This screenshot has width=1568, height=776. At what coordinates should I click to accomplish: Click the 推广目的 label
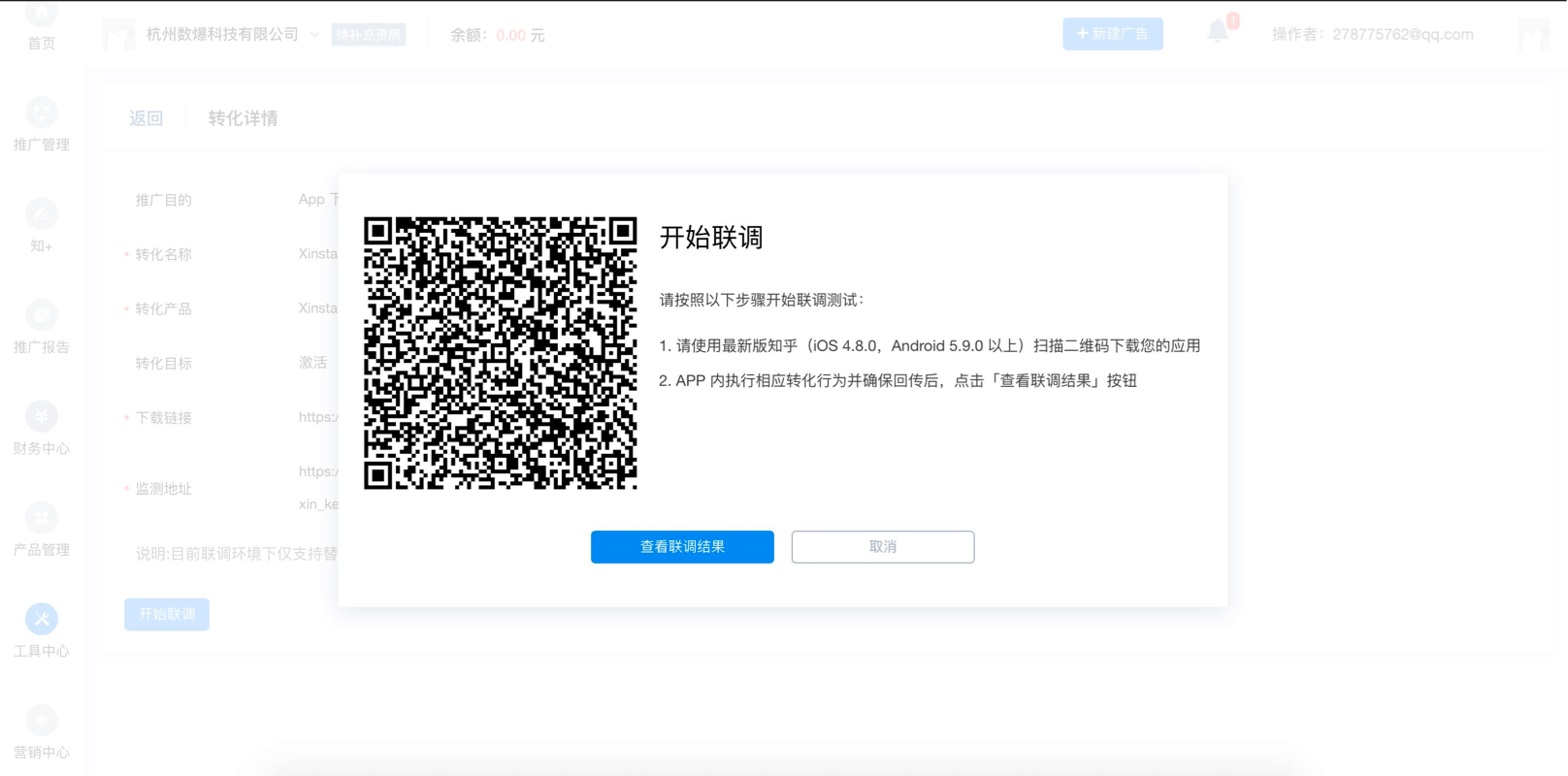(164, 200)
